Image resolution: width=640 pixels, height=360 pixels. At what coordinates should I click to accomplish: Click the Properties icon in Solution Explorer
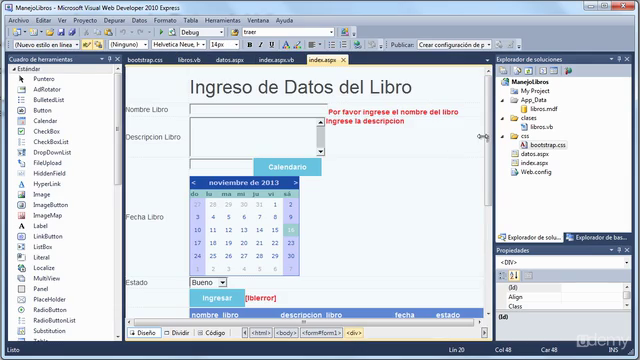(x=503, y=71)
